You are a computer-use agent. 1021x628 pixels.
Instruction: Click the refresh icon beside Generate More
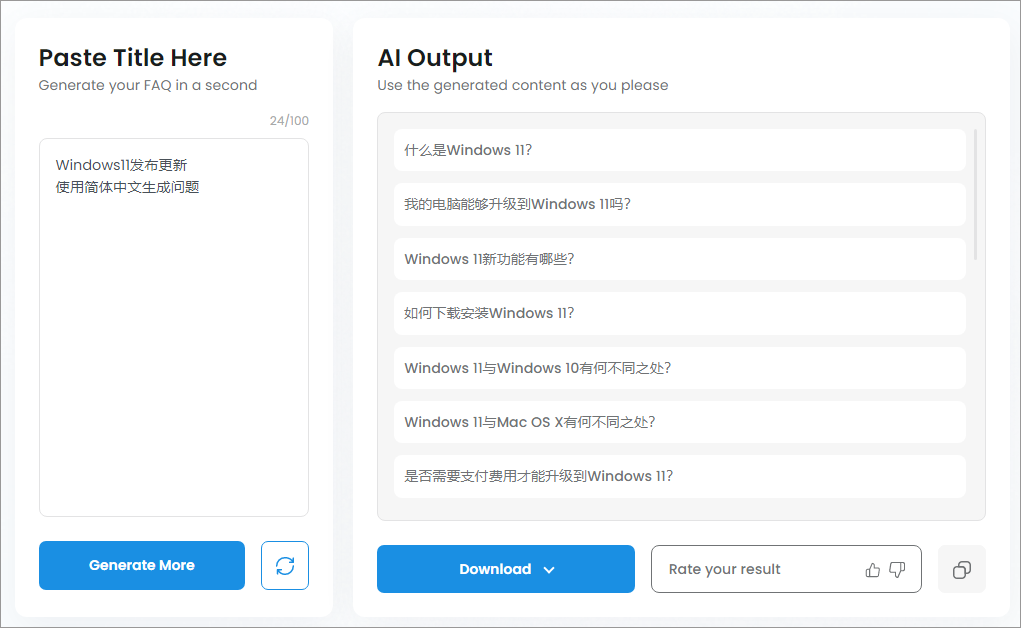[285, 566]
